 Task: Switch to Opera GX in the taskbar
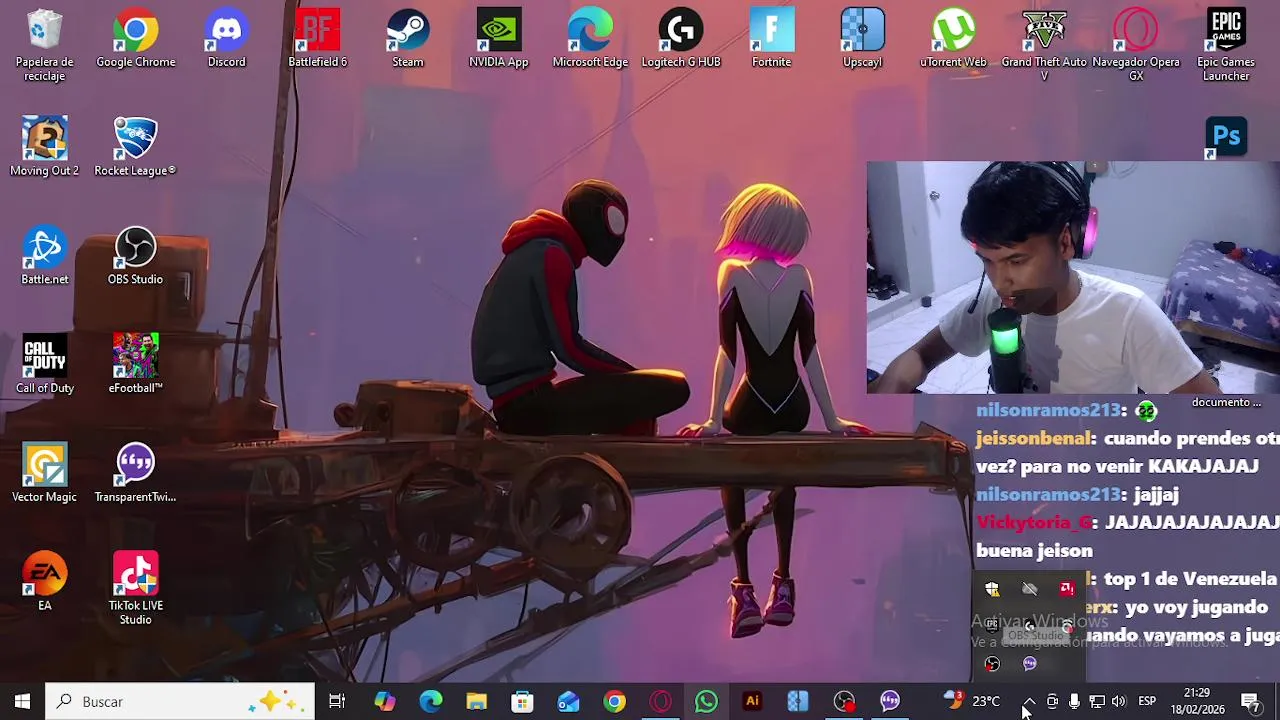[660, 702]
